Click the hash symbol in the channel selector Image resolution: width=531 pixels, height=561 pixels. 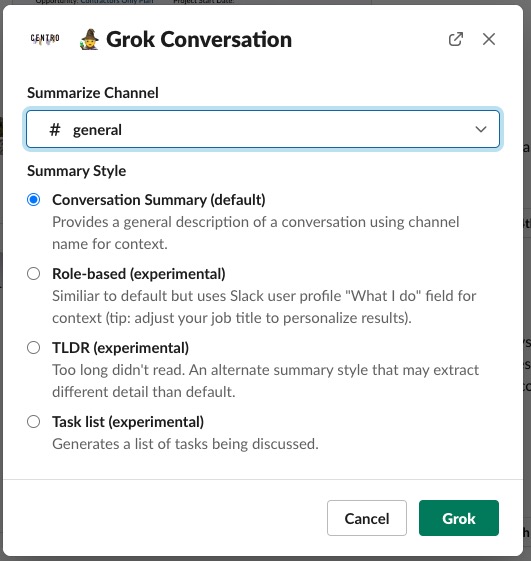[55, 130]
